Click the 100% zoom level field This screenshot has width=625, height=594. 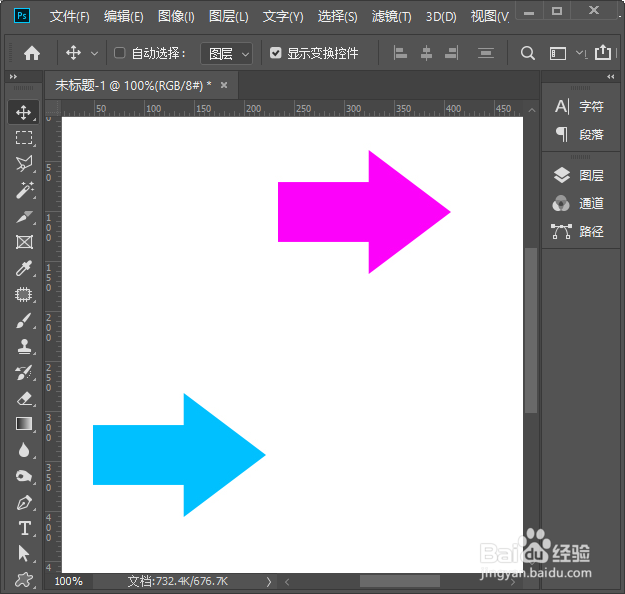coord(69,581)
